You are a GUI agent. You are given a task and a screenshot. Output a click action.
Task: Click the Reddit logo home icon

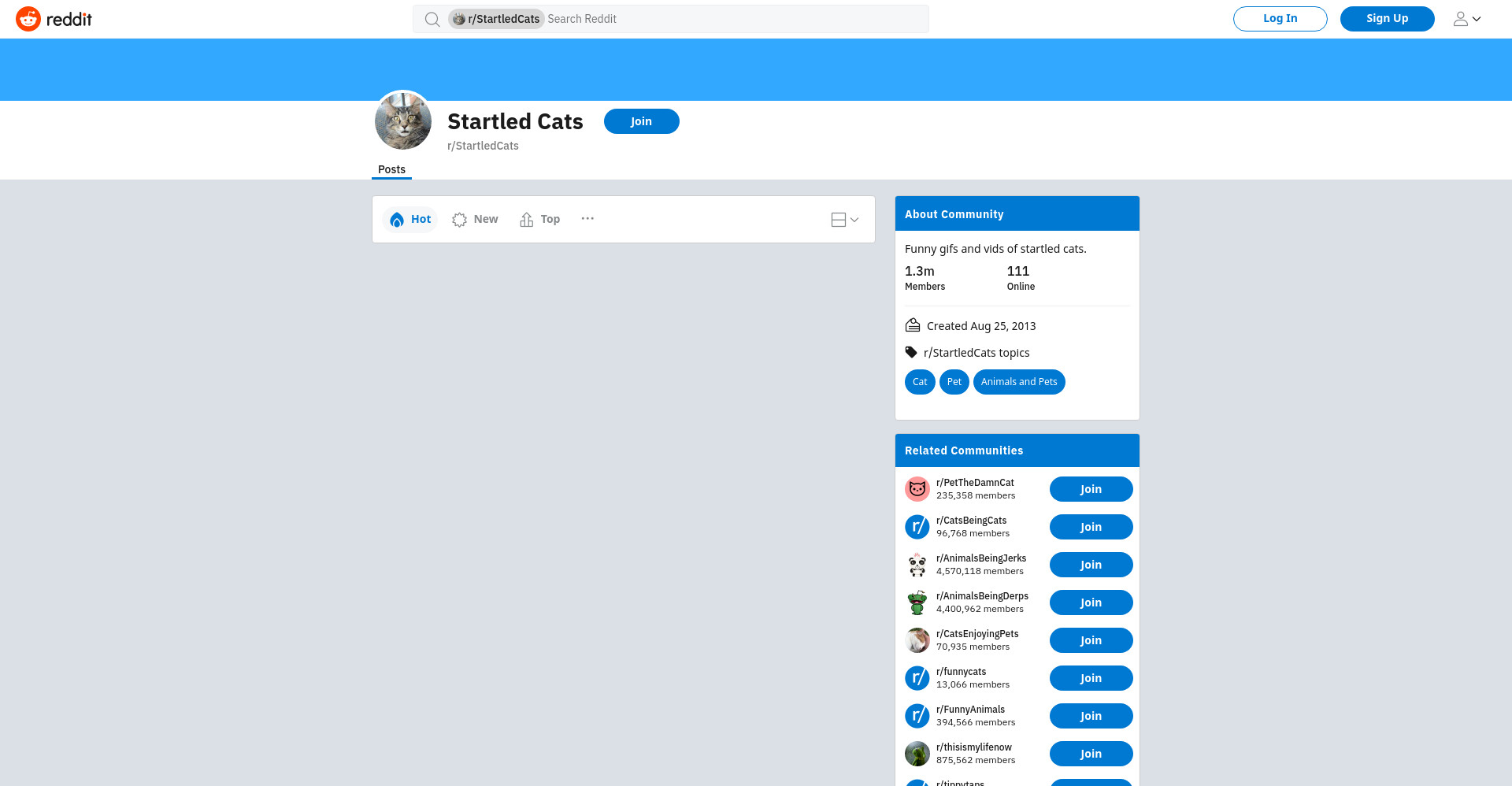(x=28, y=19)
